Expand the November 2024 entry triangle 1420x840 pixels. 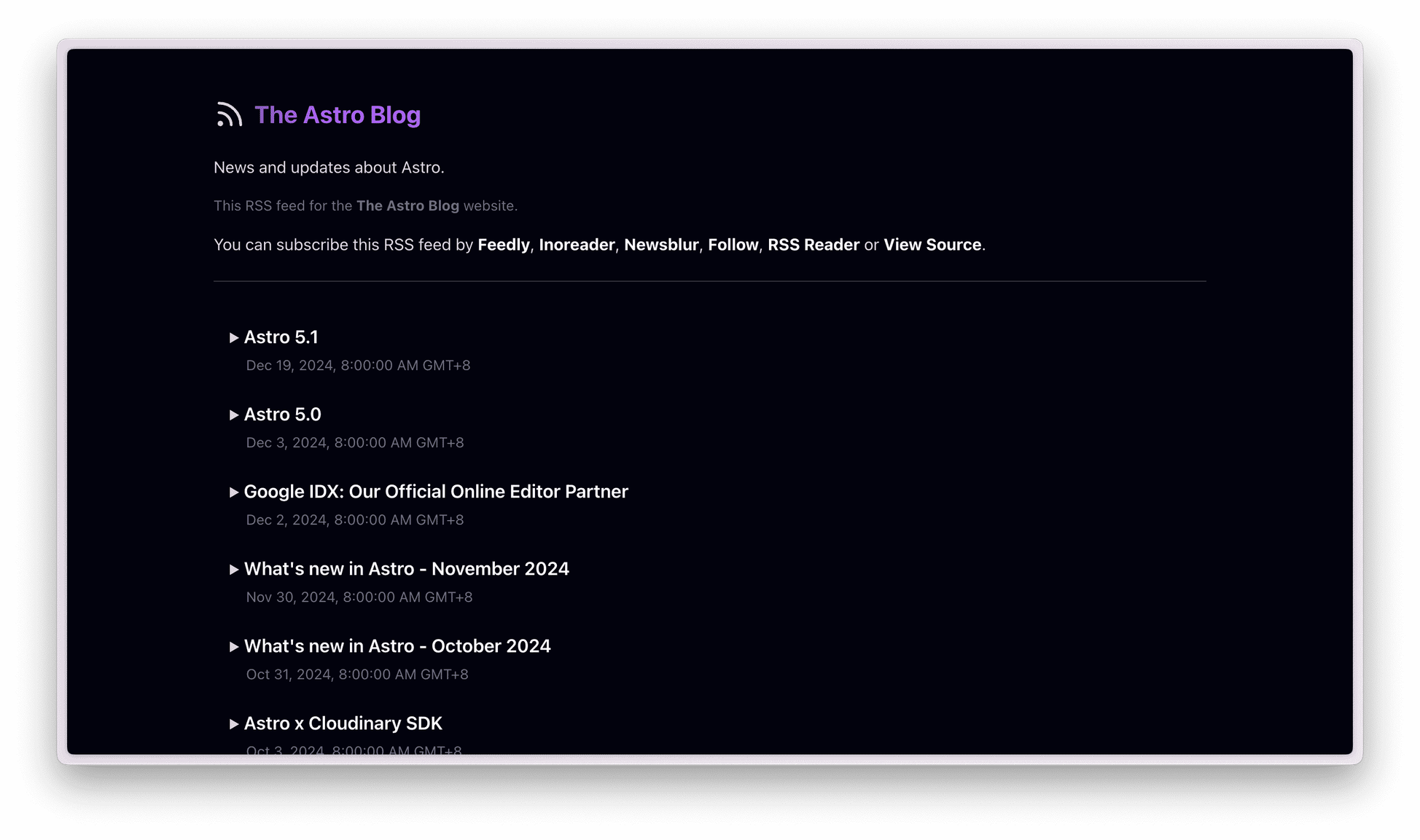point(234,570)
